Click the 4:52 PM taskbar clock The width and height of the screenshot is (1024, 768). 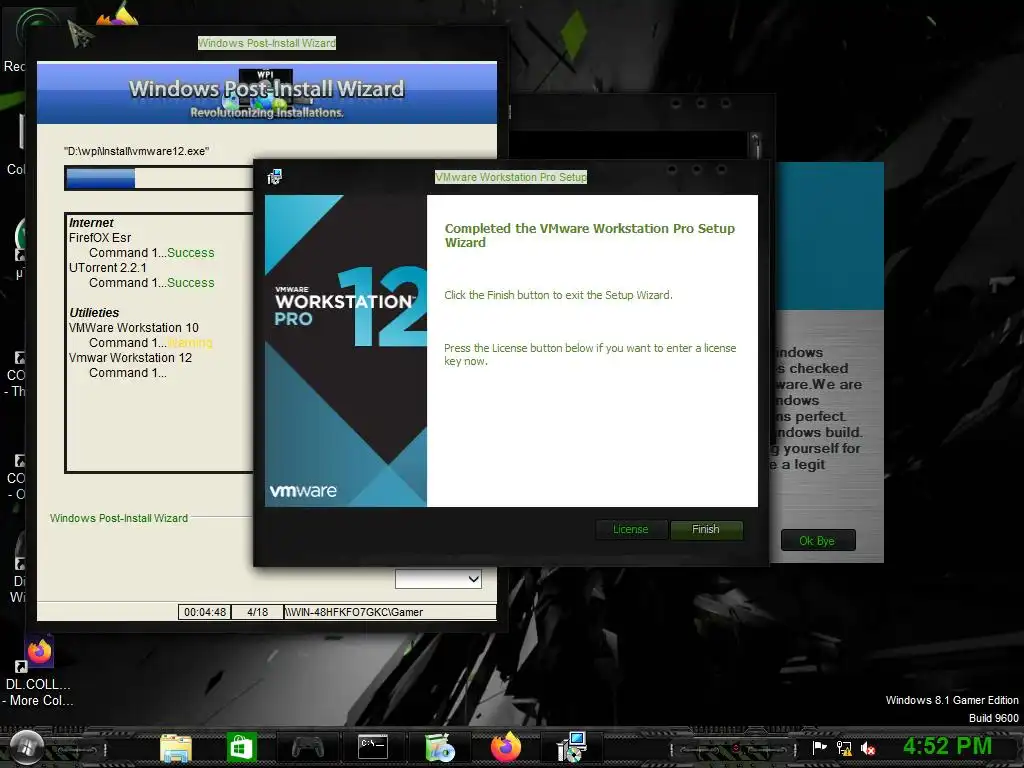click(947, 746)
